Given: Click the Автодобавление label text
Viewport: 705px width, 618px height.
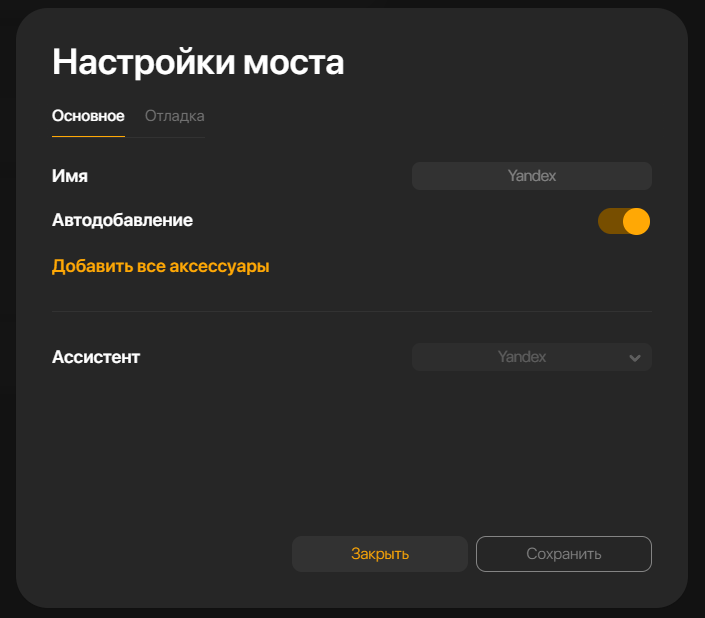Looking at the screenshot, I should click(122, 220).
